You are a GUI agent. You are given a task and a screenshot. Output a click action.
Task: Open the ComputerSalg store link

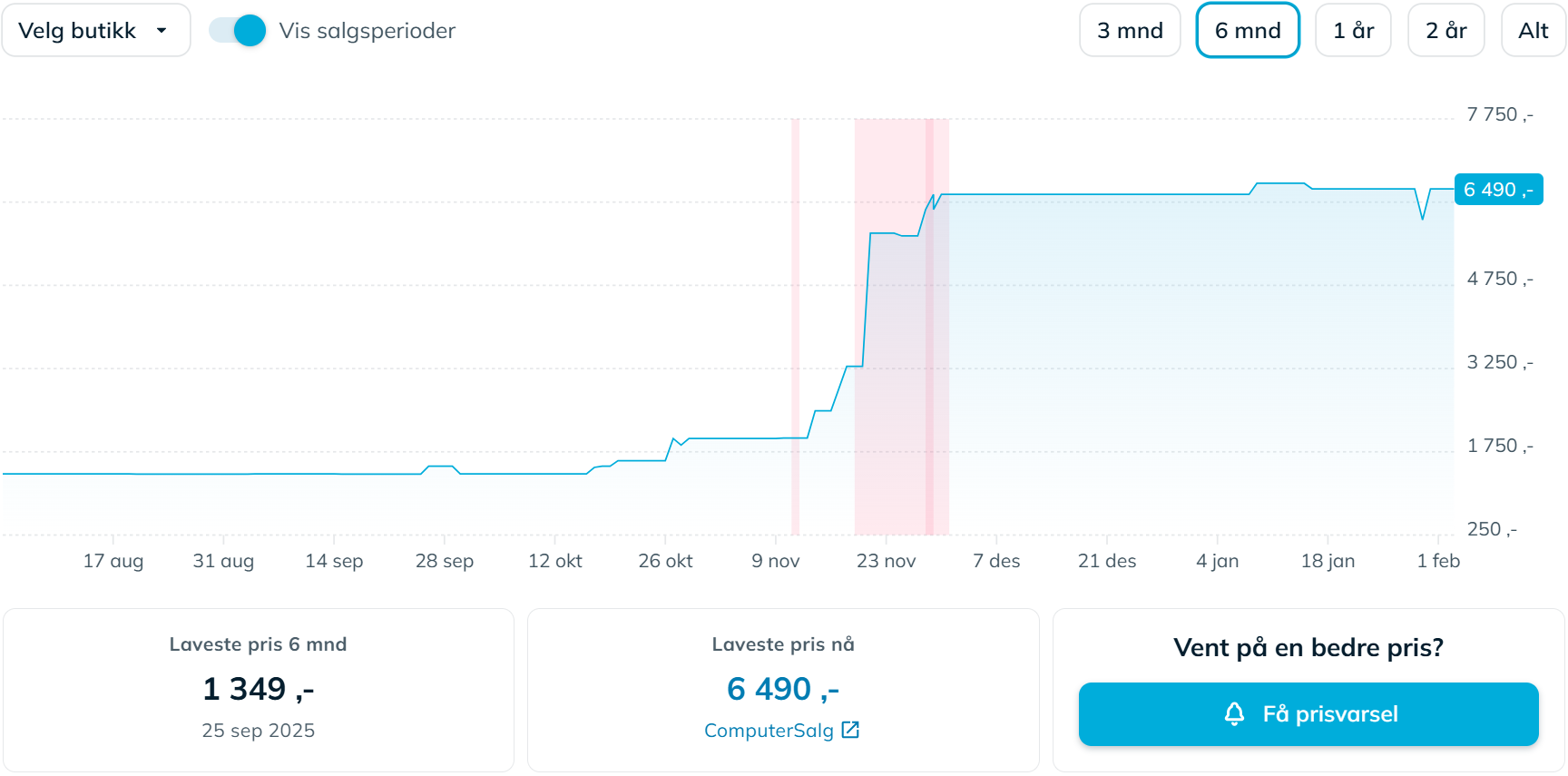click(769, 731)
